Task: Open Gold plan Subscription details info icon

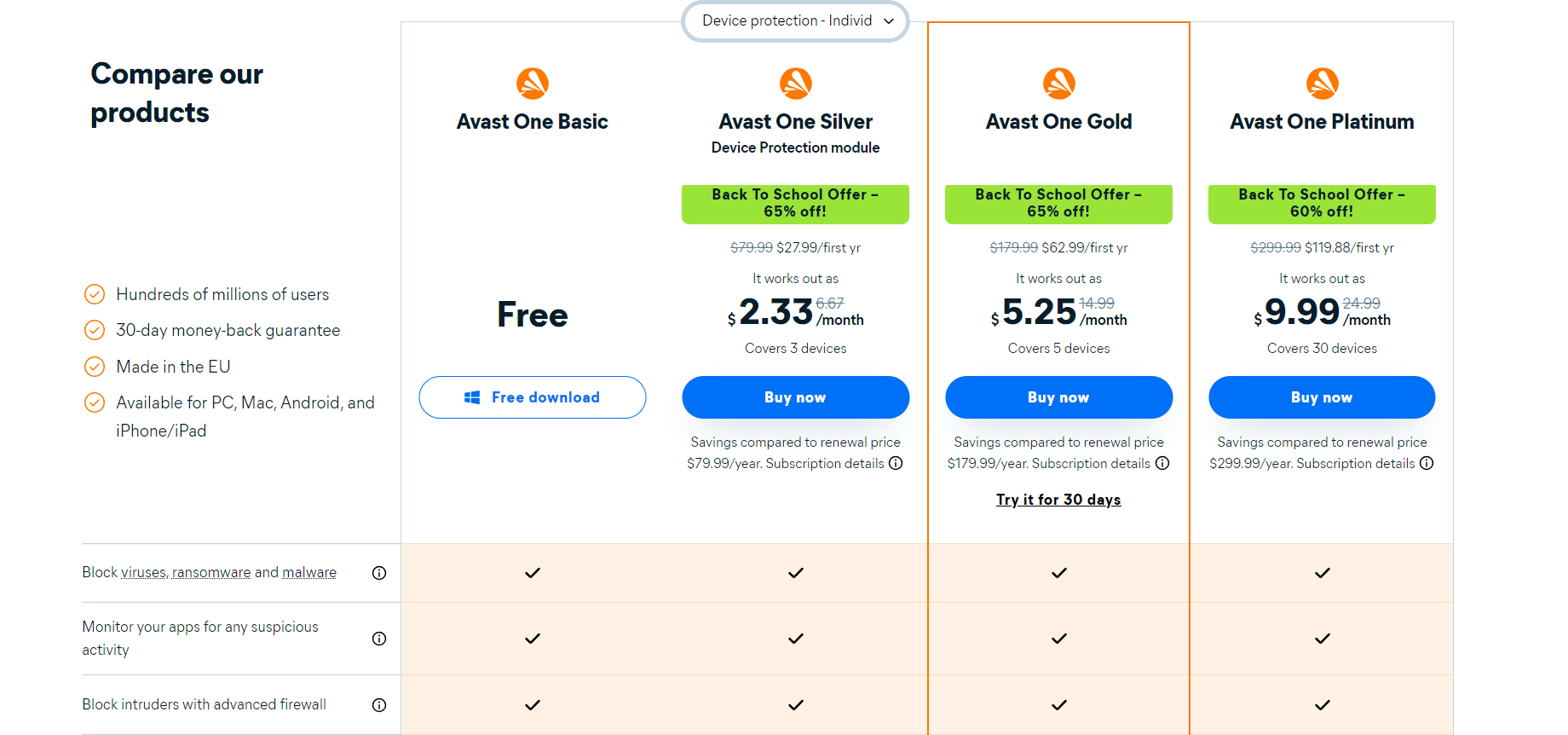Action: [x=1162, y=463]
